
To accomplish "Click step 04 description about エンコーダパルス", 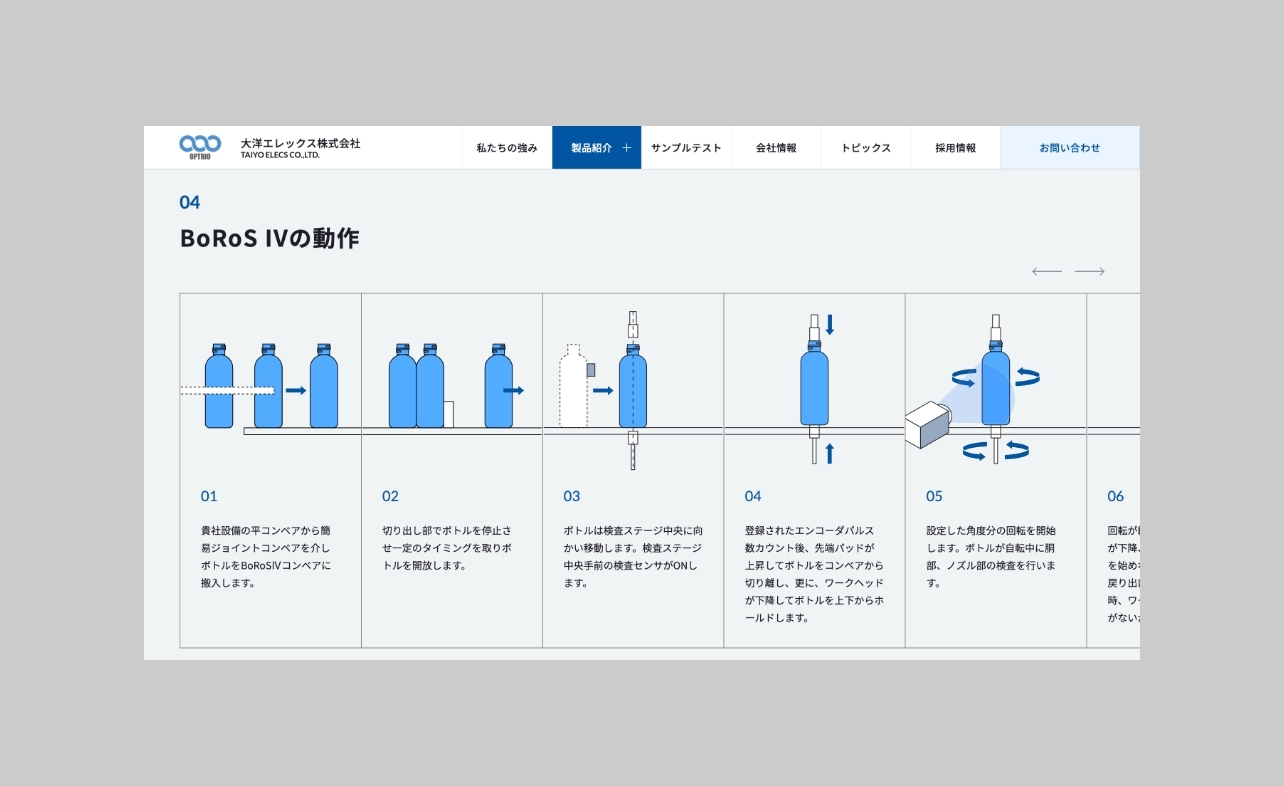I will (814, 574).
